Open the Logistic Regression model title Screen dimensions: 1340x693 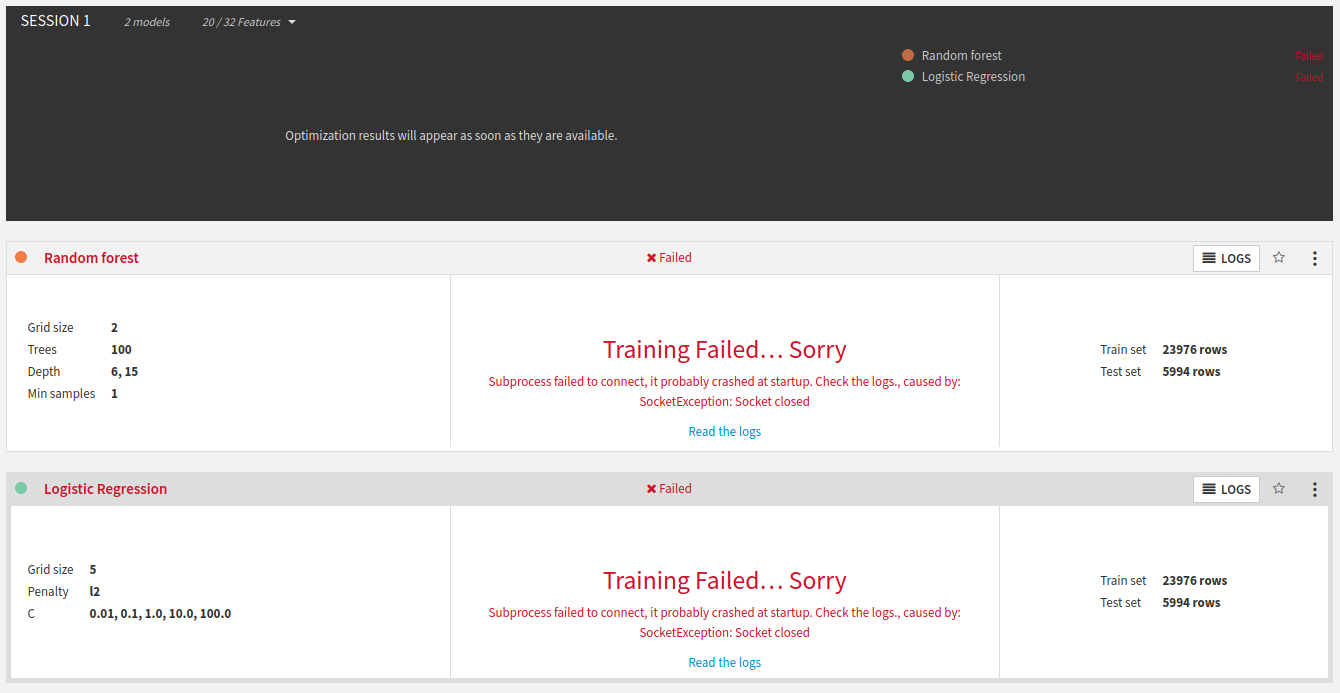click(x=105, y=489)
